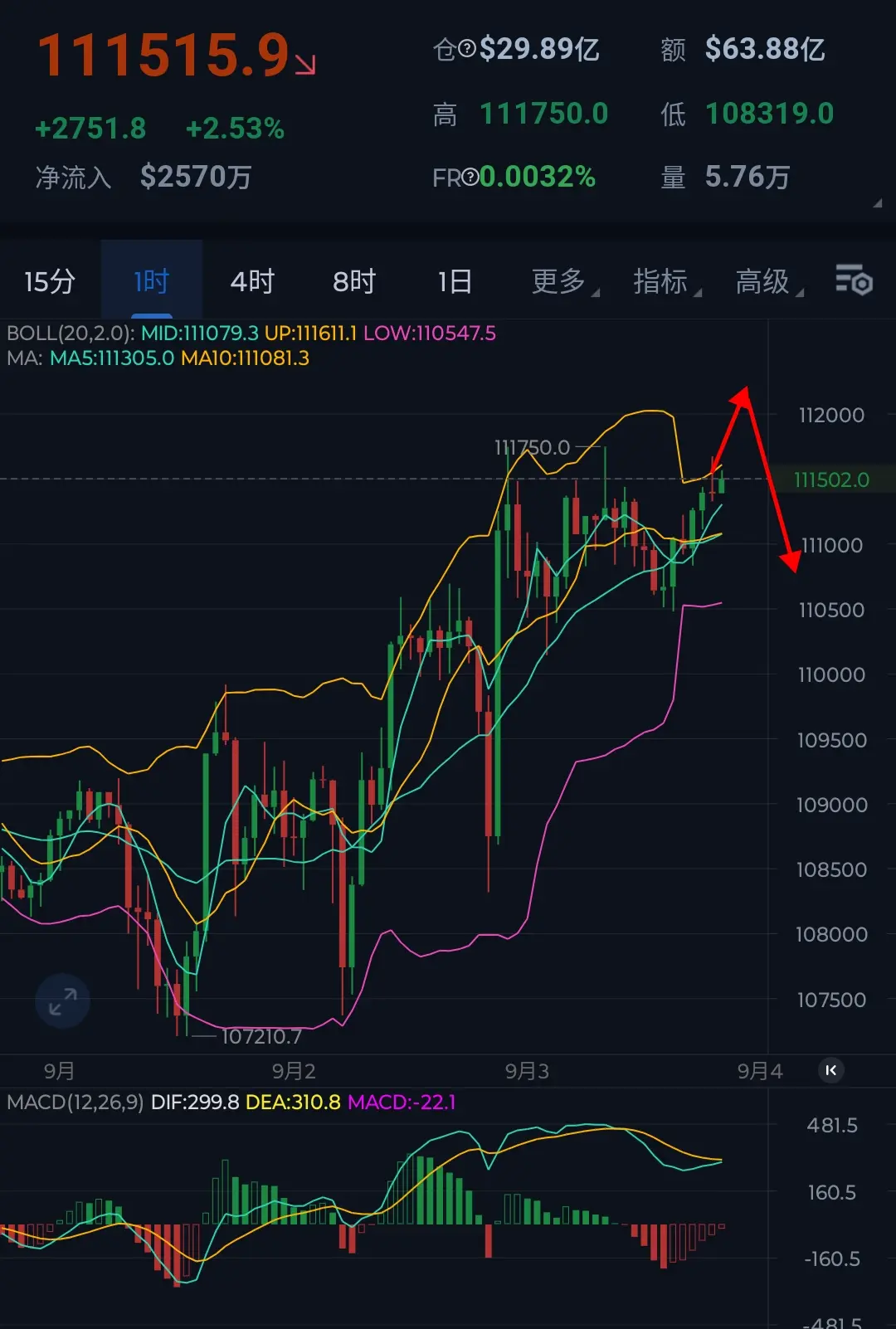The image size is (896, 1329).
Task: Open chart settings icon in timeframe bar
Action: click(x=854, y=280)
